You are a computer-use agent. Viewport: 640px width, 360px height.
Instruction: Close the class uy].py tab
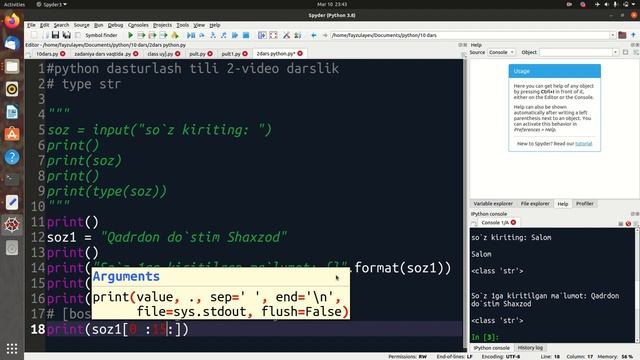pos(178,53)
